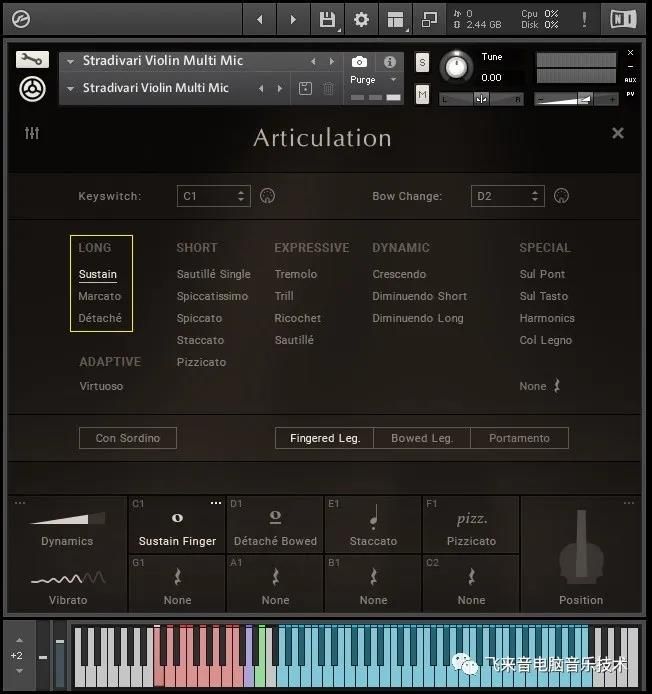
Task: Solo the instrument with S button
Action: [422, 62]
